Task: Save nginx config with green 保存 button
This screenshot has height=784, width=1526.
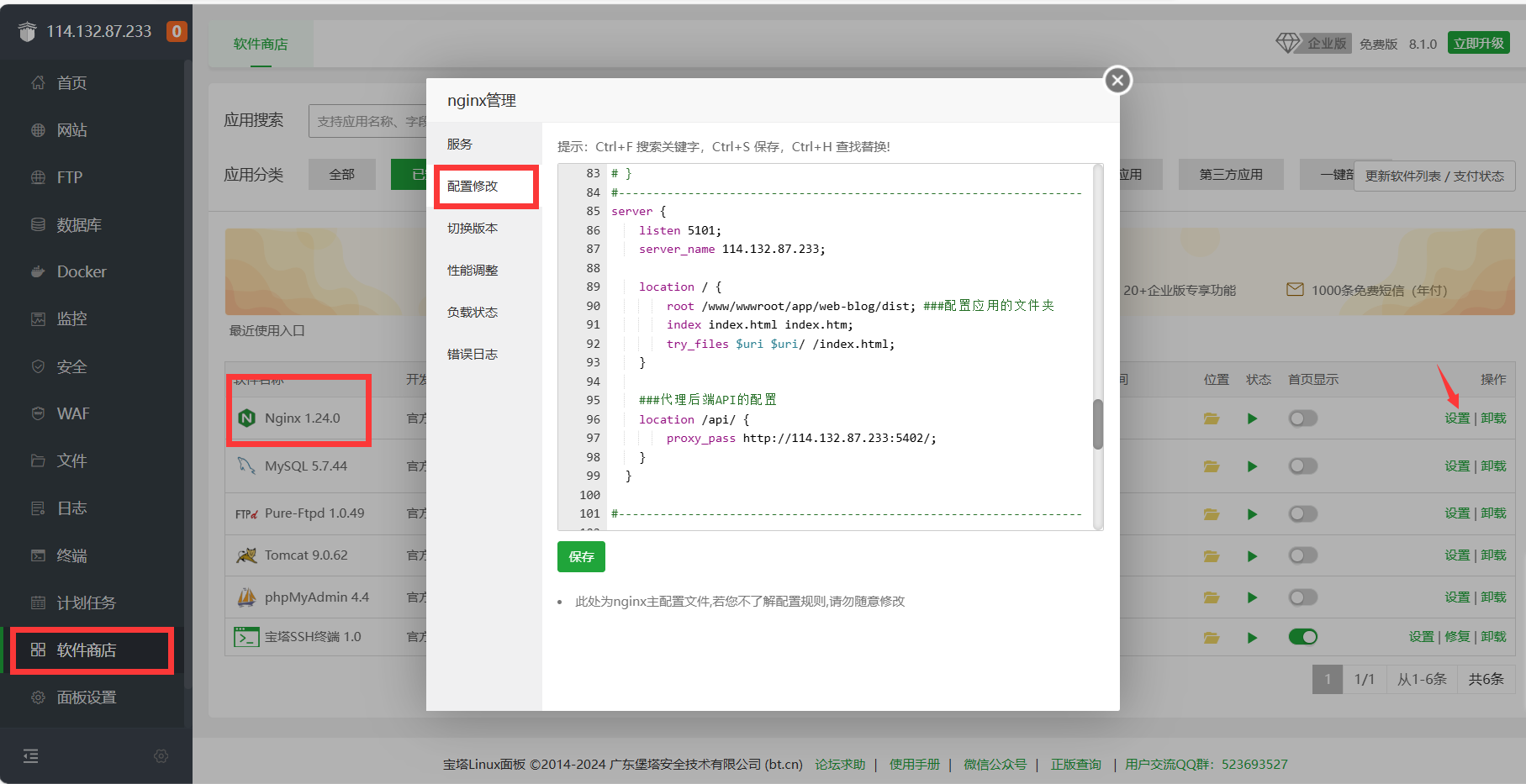Action: [581, 556]
